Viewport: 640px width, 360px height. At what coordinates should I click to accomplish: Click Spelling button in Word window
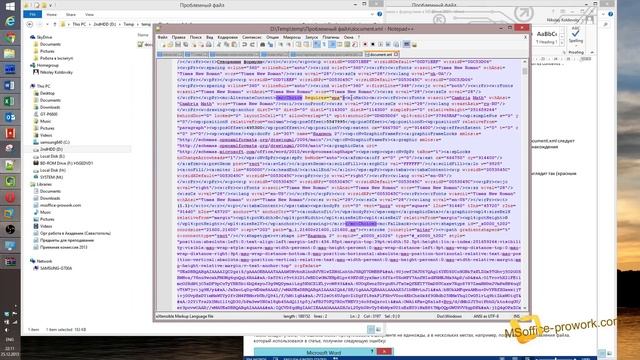(x=576, y=36)
